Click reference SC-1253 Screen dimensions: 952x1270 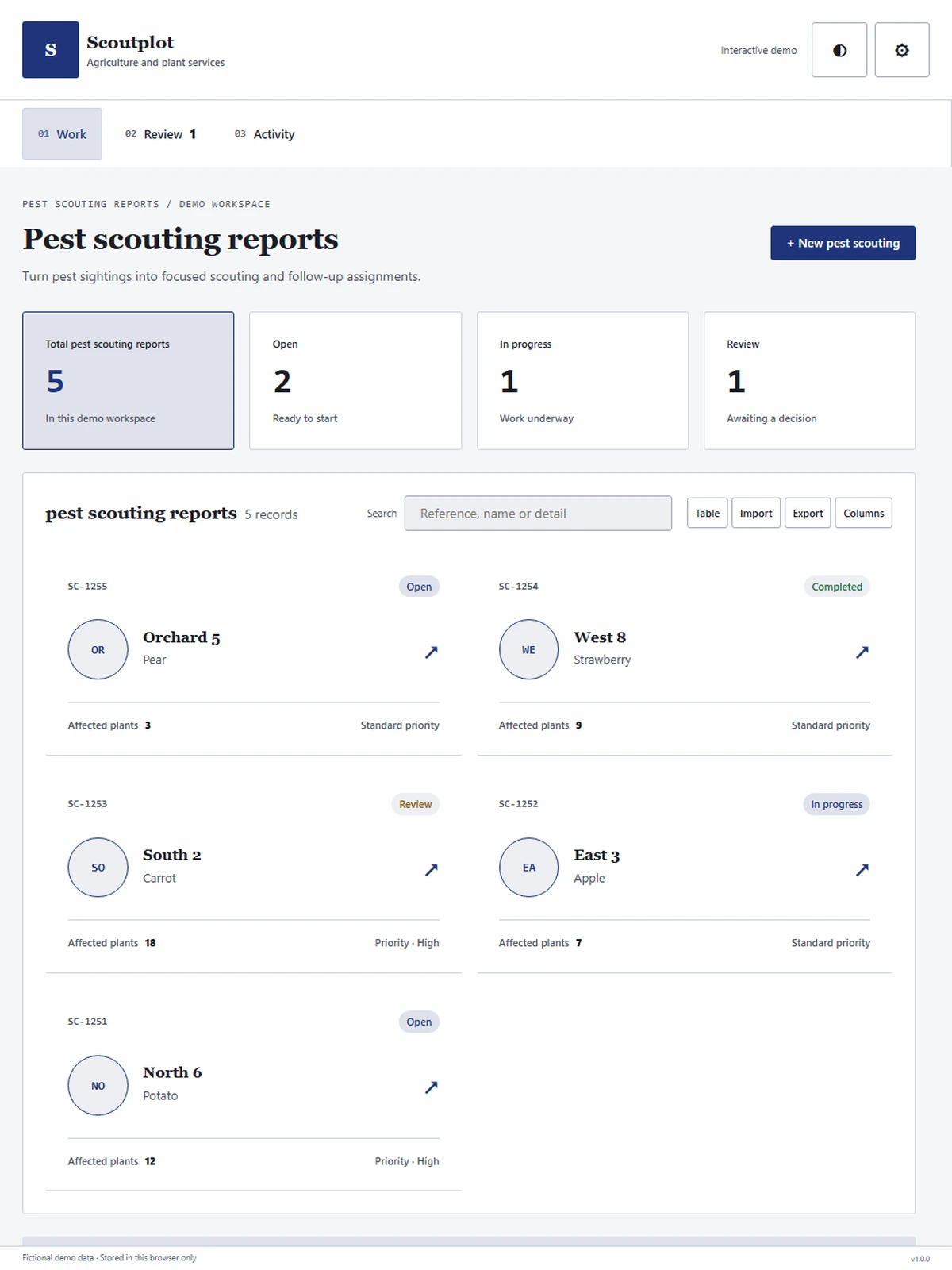click(87, 804)
